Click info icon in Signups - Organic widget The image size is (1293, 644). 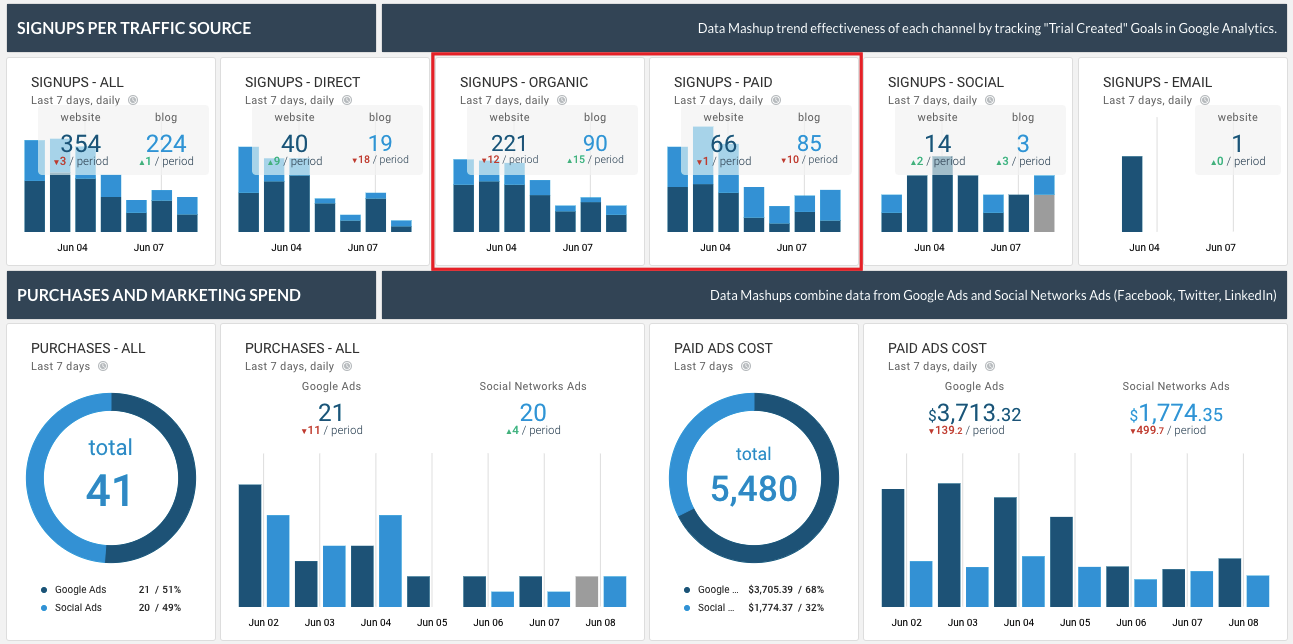tap(562, 100)
